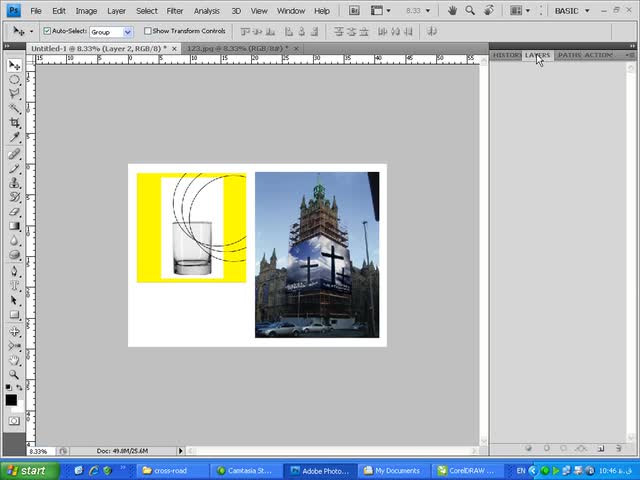This screenshot has width=640, height=480.
Task: Select the Rectangle shape tool
Action: [14, 314]
